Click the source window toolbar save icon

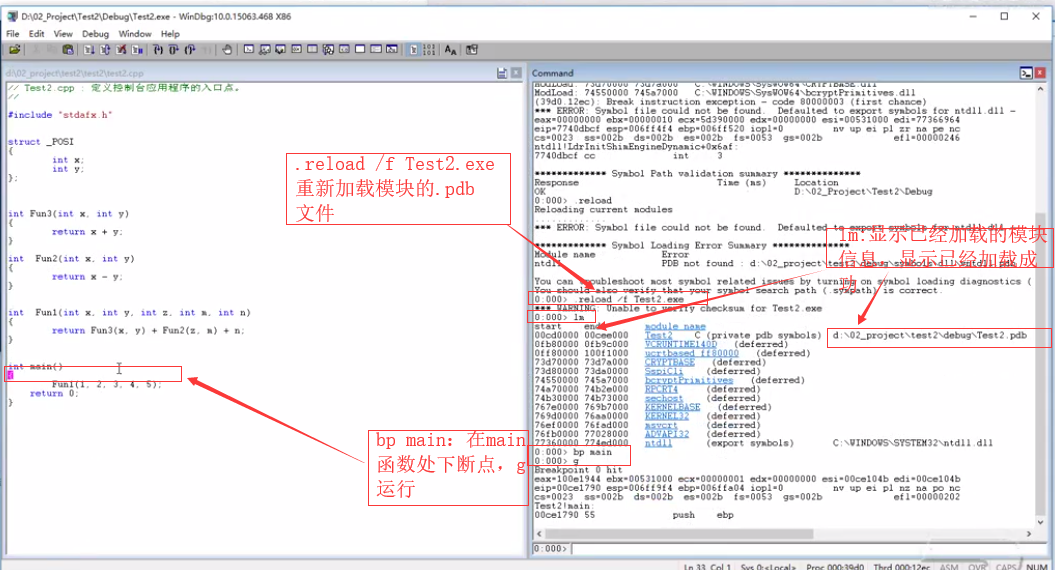tap(502, 73)
